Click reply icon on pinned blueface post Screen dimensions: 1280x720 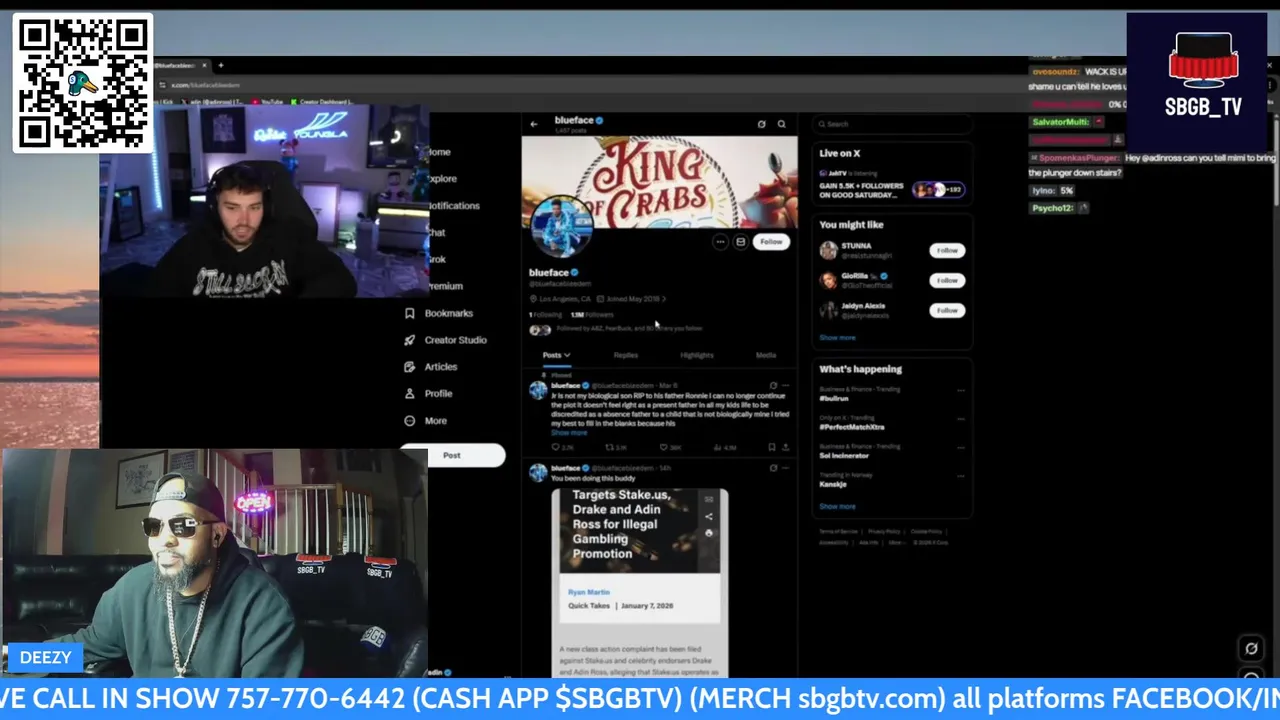556,447
